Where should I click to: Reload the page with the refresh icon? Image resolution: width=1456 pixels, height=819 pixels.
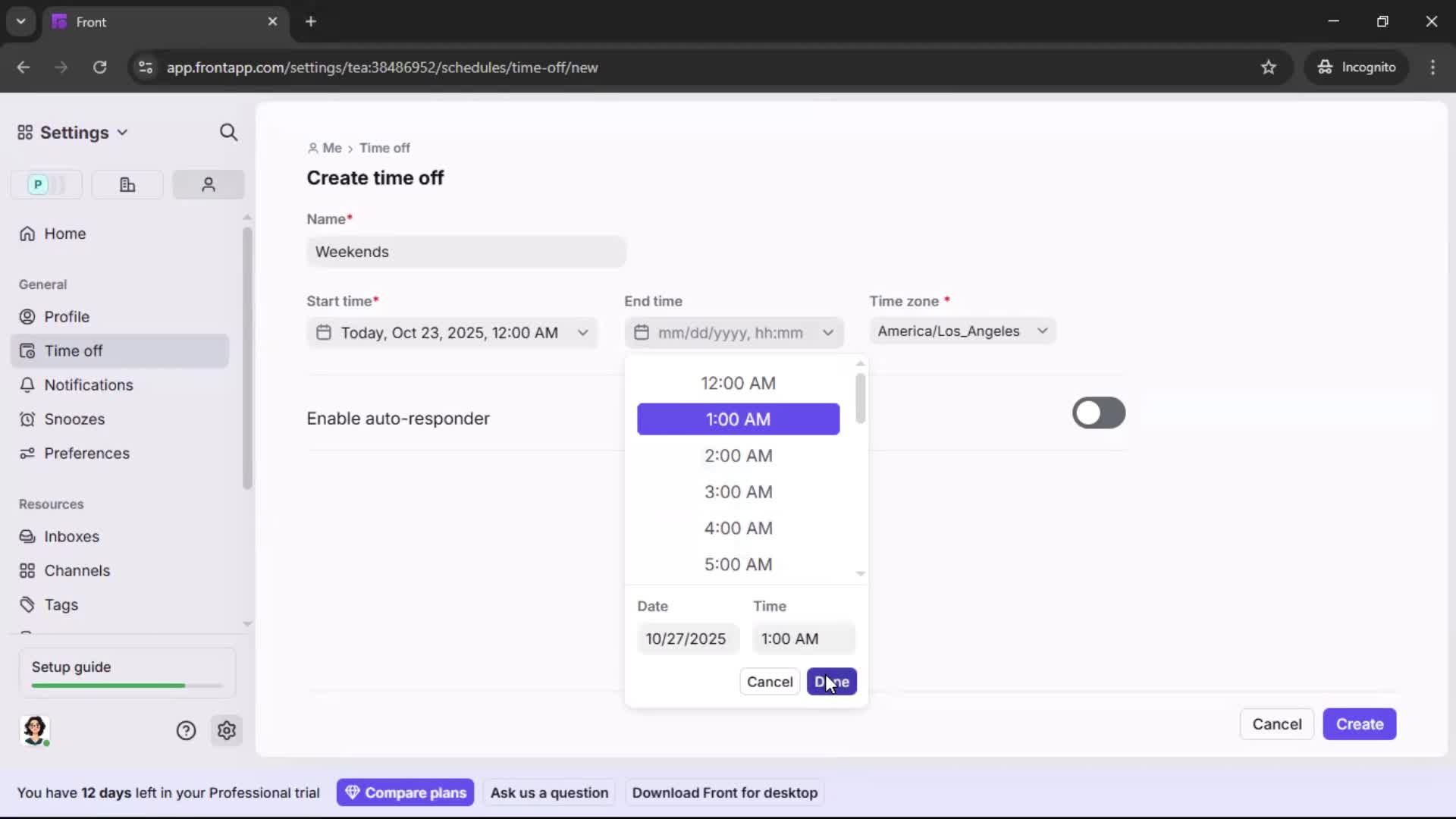(99, 67)
